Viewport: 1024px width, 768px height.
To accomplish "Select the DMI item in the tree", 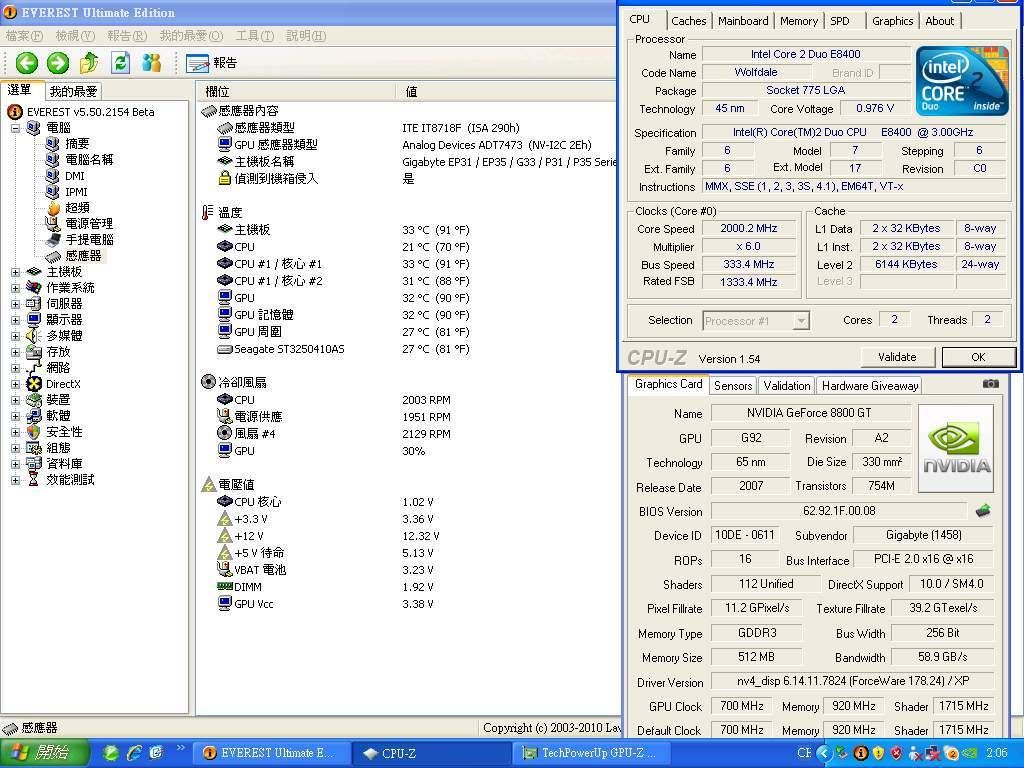I will [x=74, y=176].
